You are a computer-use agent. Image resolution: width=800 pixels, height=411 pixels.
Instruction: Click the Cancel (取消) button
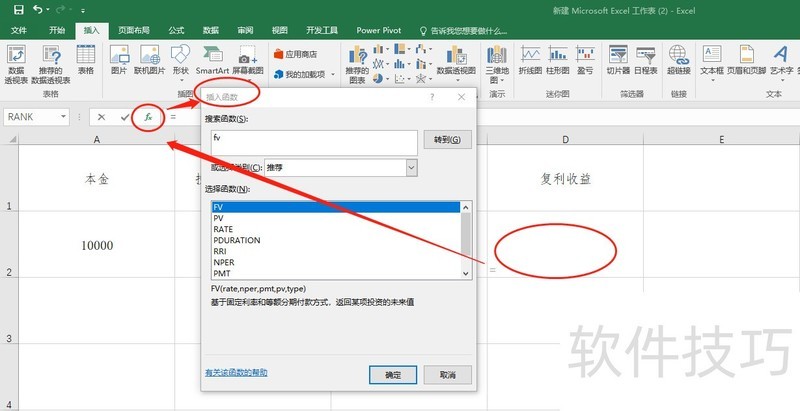coord(447,375)
